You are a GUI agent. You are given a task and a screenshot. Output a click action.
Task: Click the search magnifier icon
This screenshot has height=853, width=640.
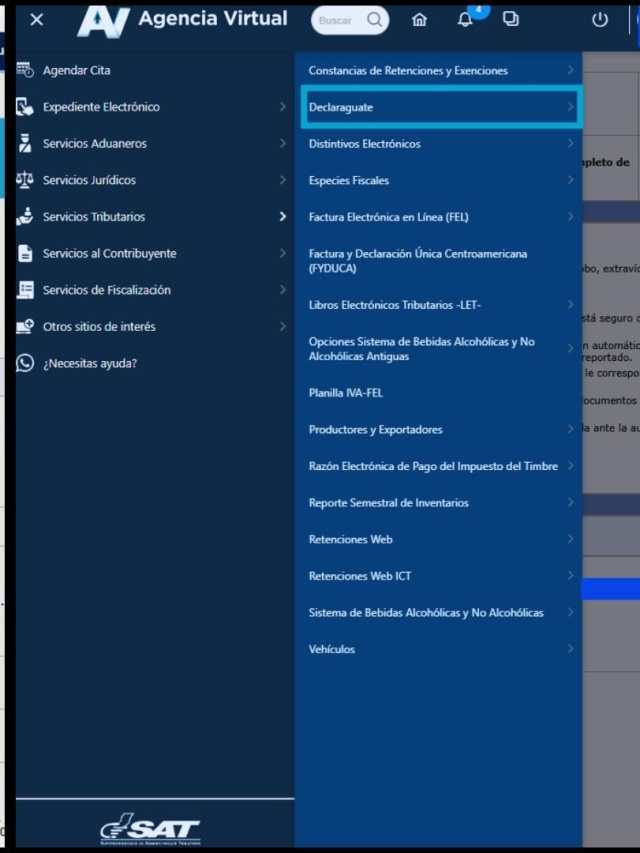pos(374,20)
